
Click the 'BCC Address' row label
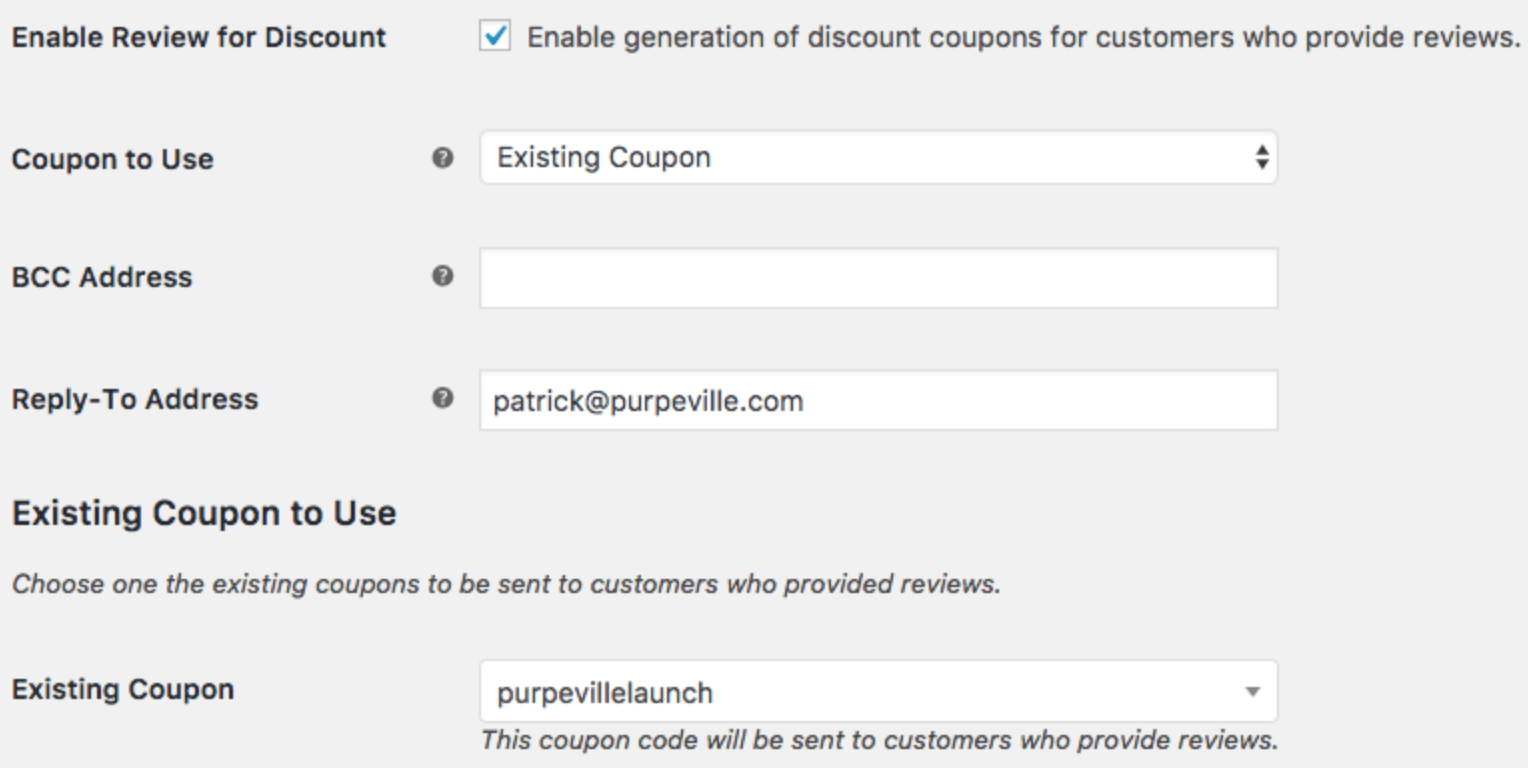(101, 278)
